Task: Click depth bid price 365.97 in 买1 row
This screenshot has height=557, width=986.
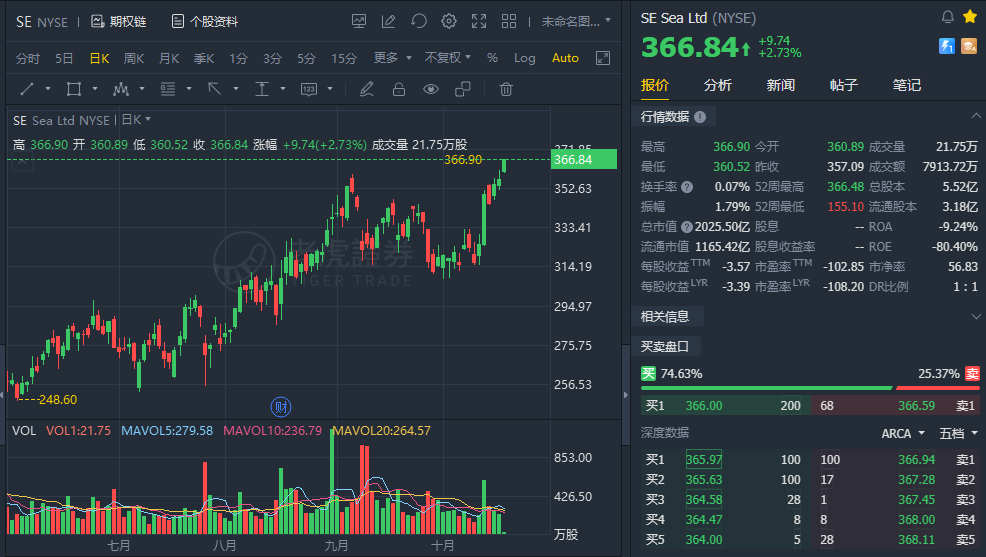Action: [704, 460]
